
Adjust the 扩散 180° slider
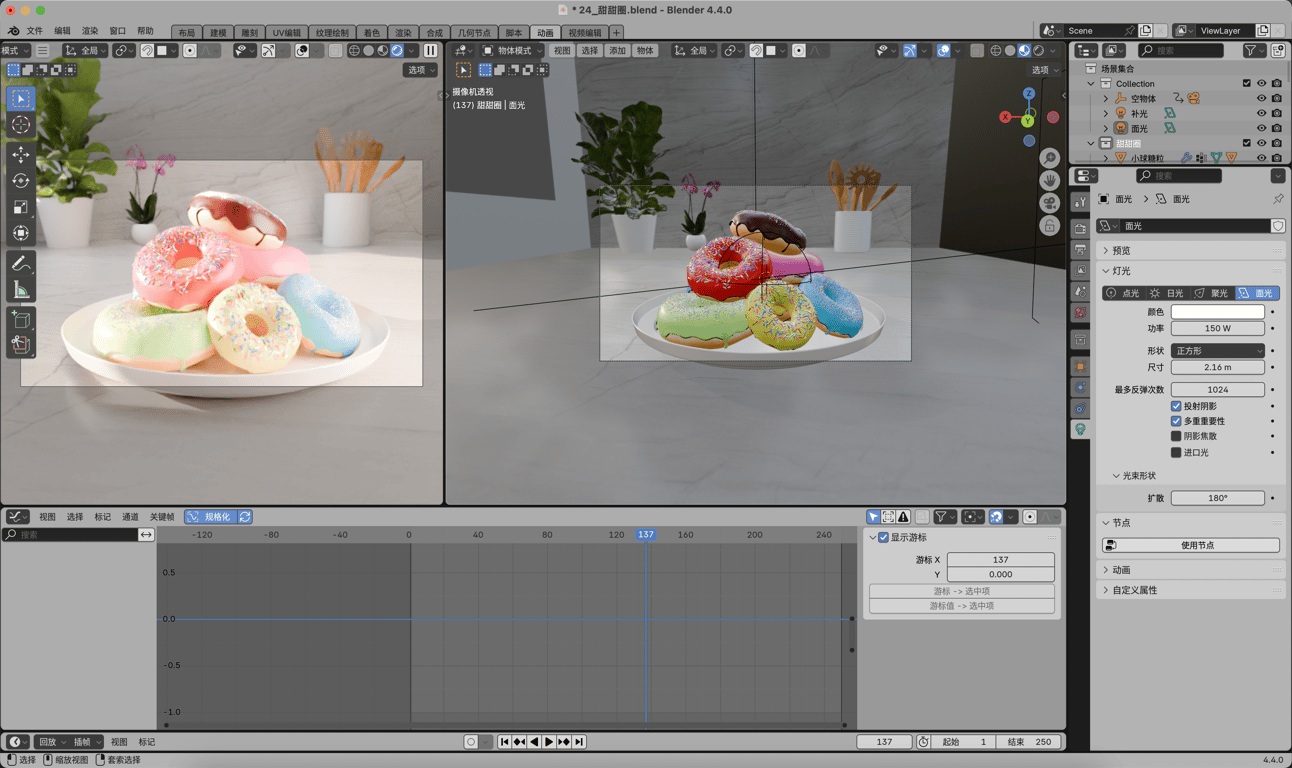[x=1217, y=498]
